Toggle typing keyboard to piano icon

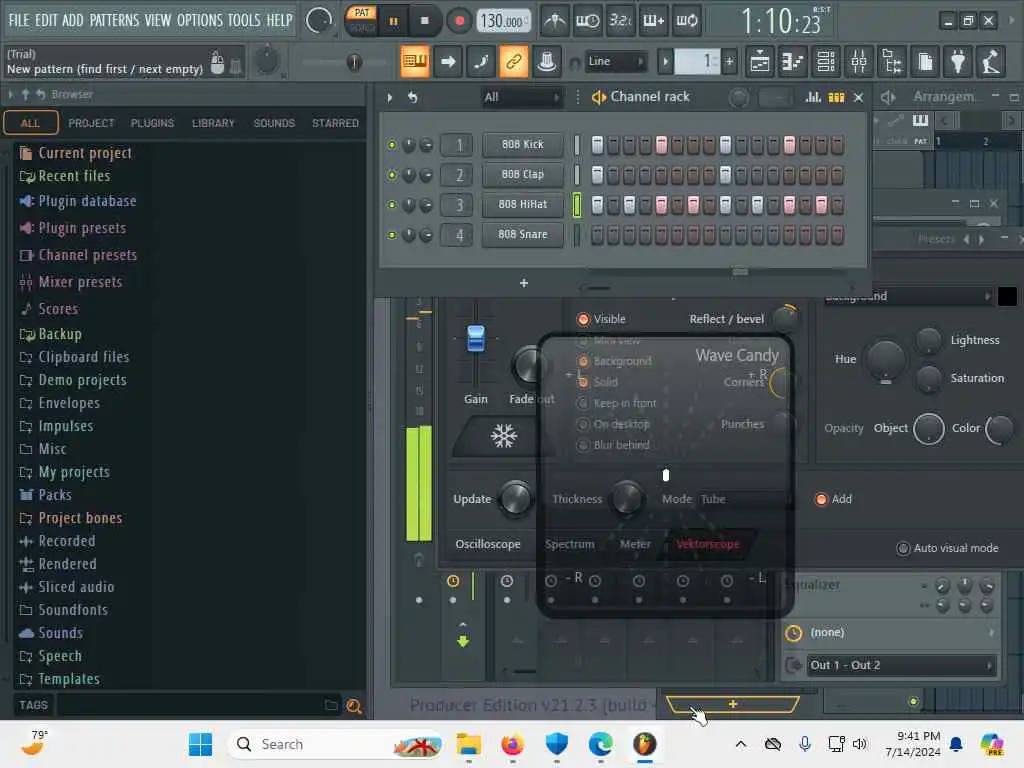tap(414, 61)
